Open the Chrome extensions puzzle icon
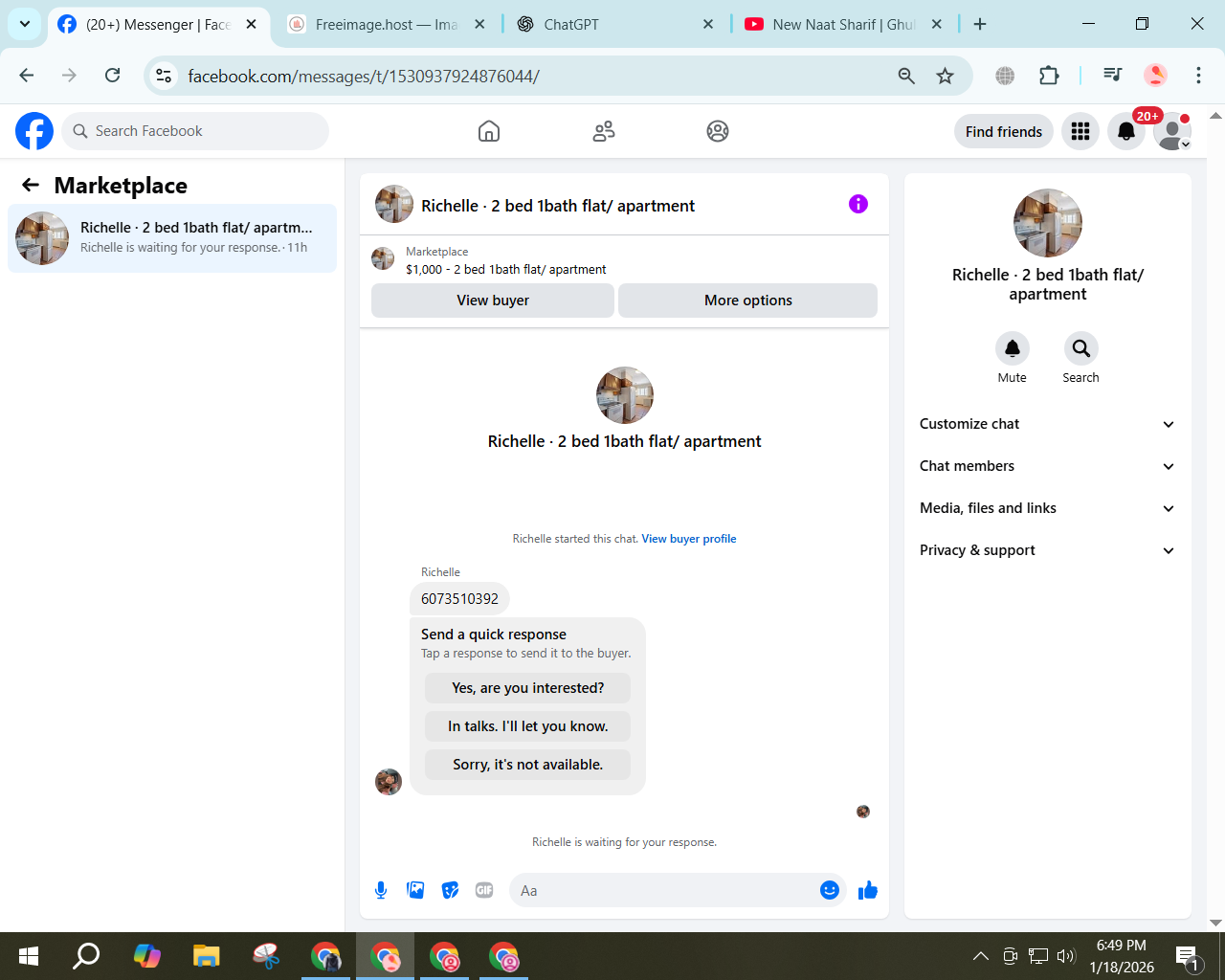Image resolution: width=1225 pixels, height=980 pixels. point(1049,76)
